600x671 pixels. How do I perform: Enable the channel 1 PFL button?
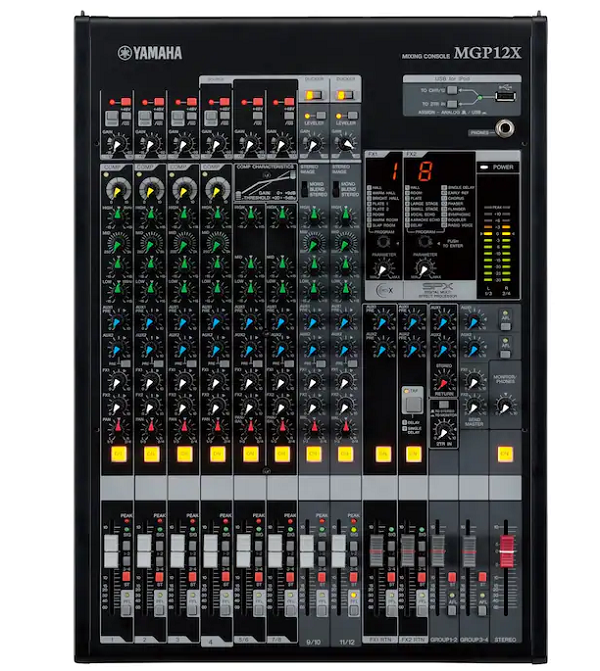(x=126, y=609)
